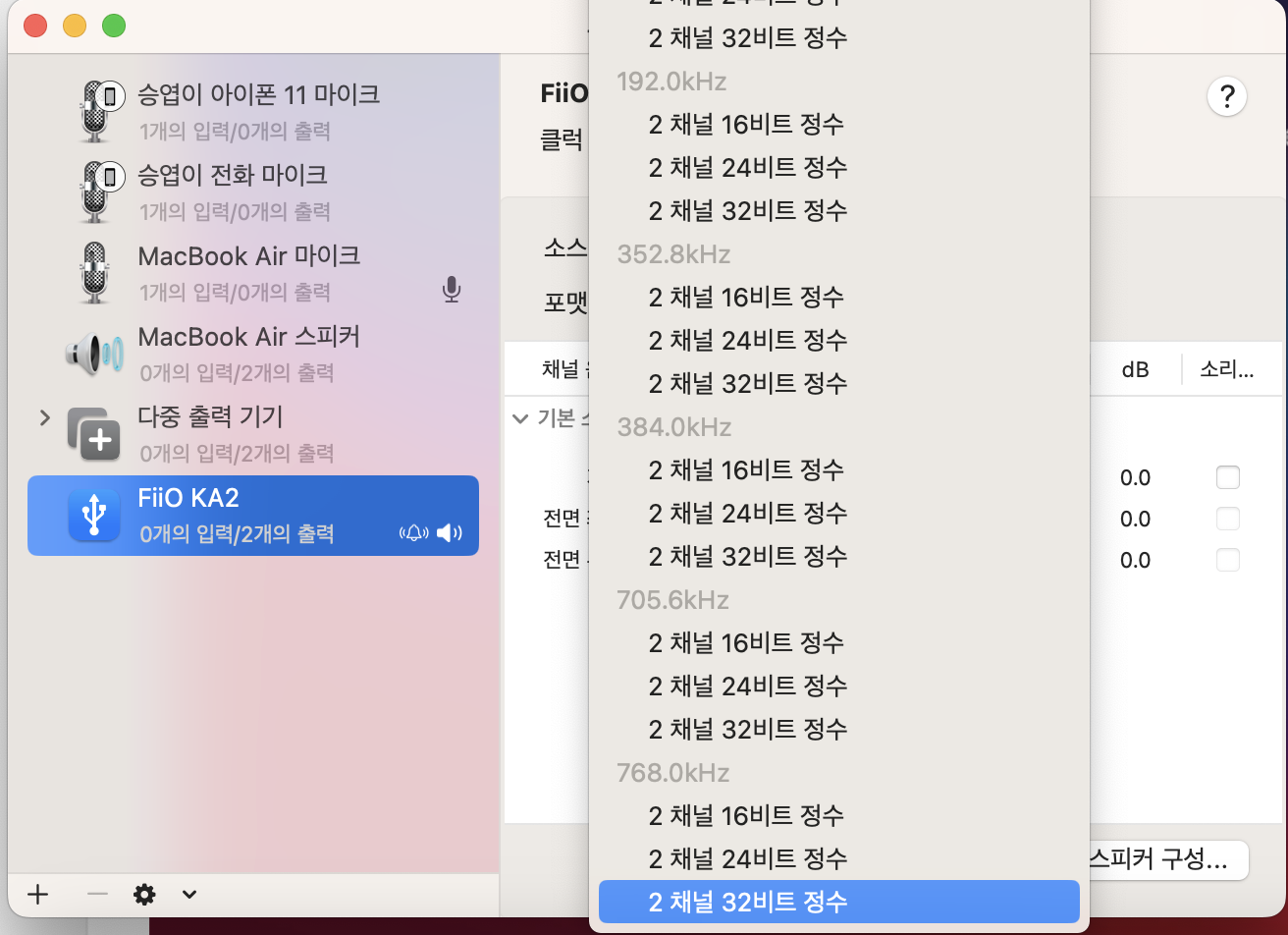Click the second 0.0 dB value
1288x935 pixels.
click(1136, 519)
